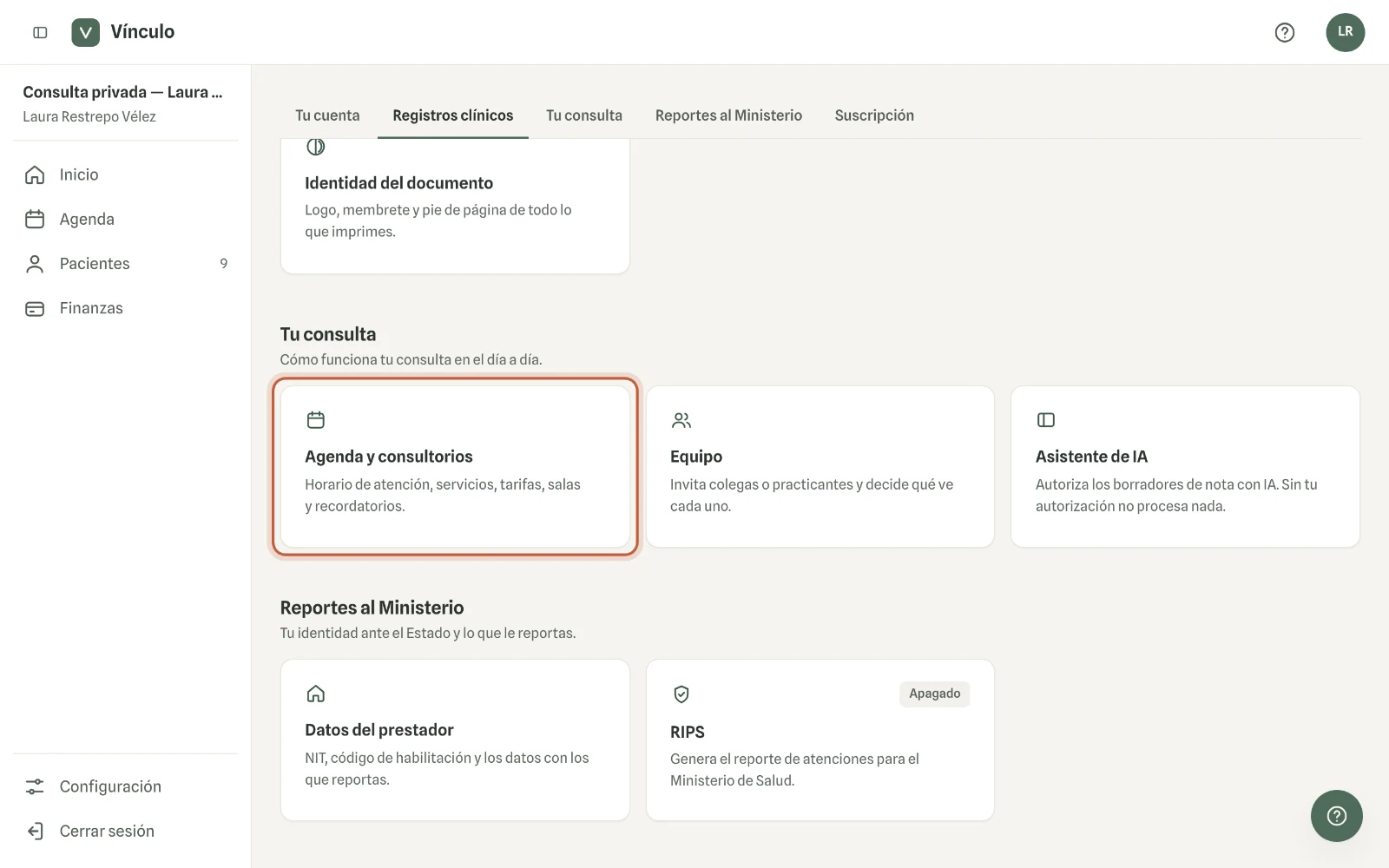The height and width of the screenshot is (868, 1389).
Task: Navigate to Inicio in the sidebar
Action: click(126, 174)
